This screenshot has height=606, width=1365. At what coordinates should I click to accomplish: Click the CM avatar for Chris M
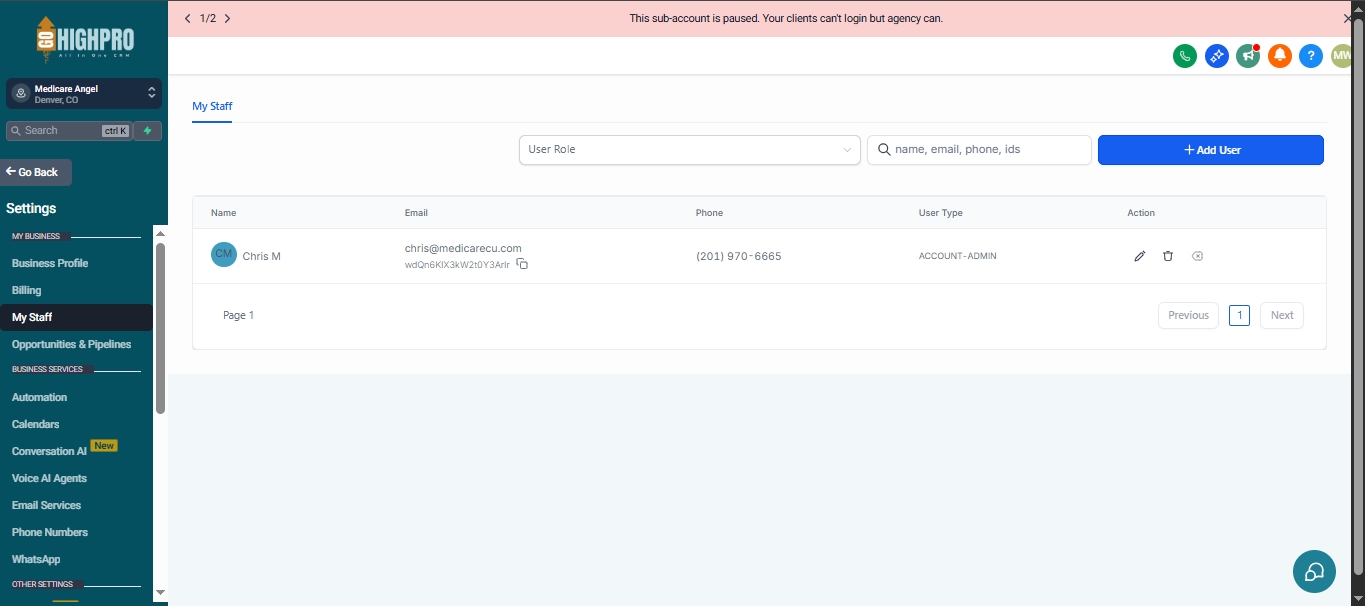point(224,255)
